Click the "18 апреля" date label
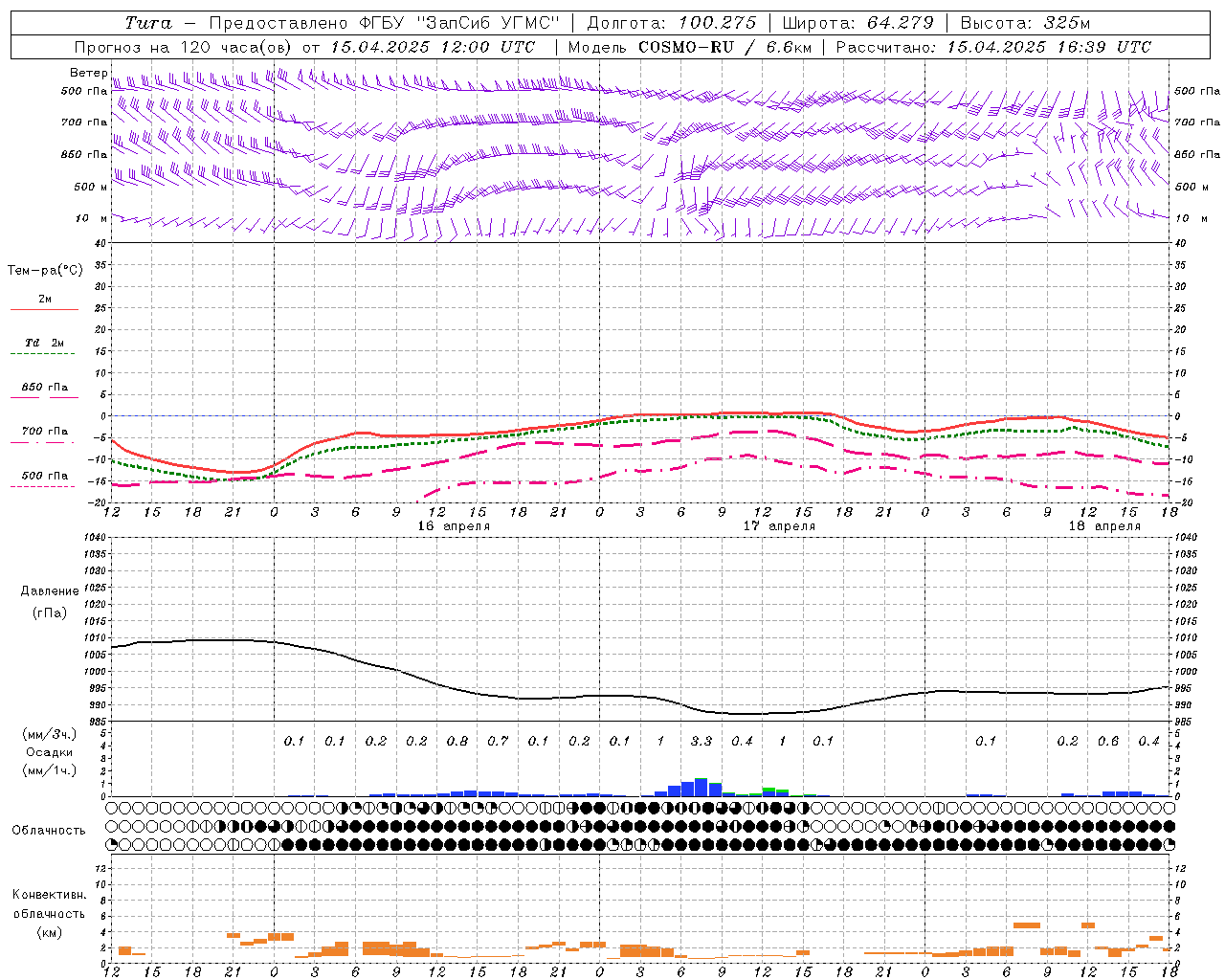The height and width of the screenshot is (980, 1225). click(x=1104, y=526)
